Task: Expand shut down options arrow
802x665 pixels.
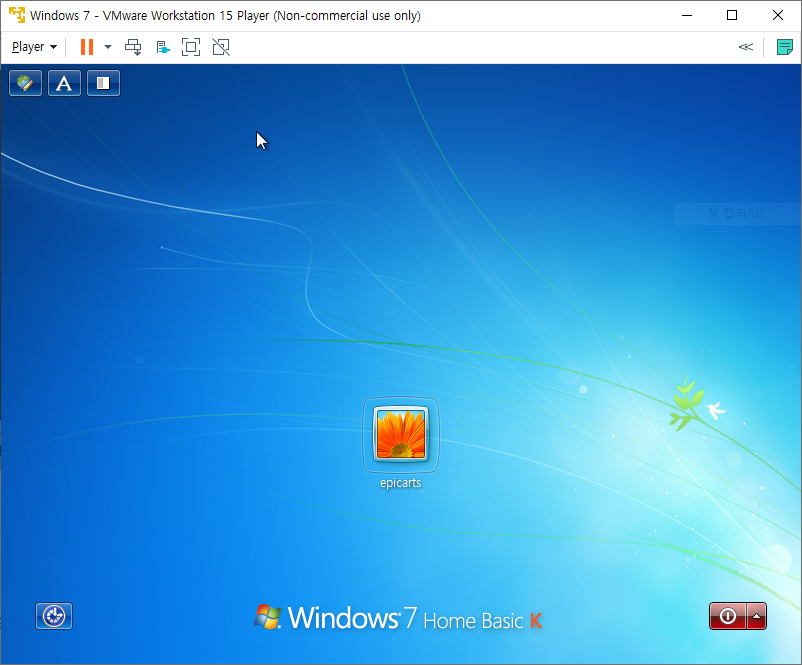Action: tap(756, 616)
